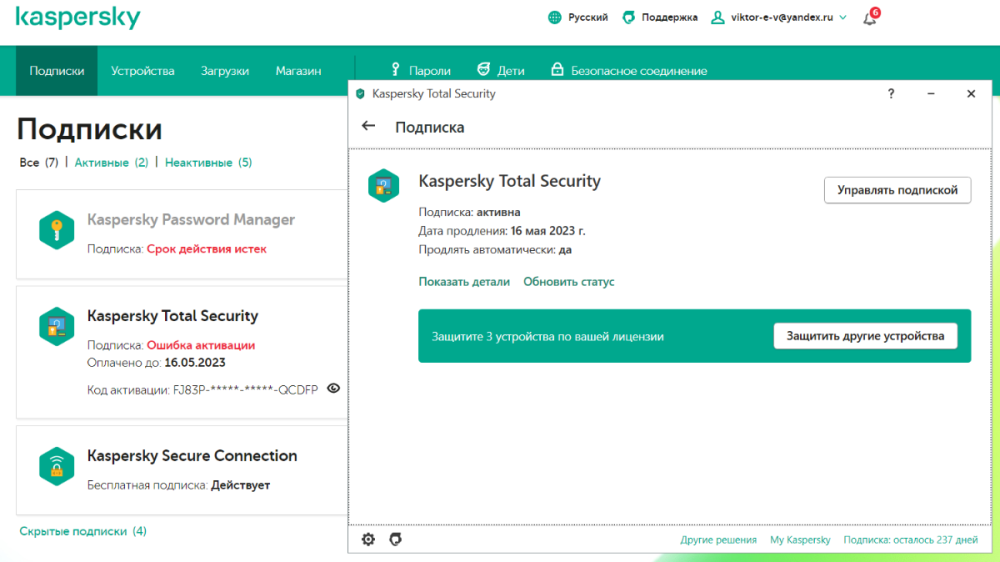Click Защитить другие устройства button
This screenshot has height=562, width=1000.
pos(865,336)
